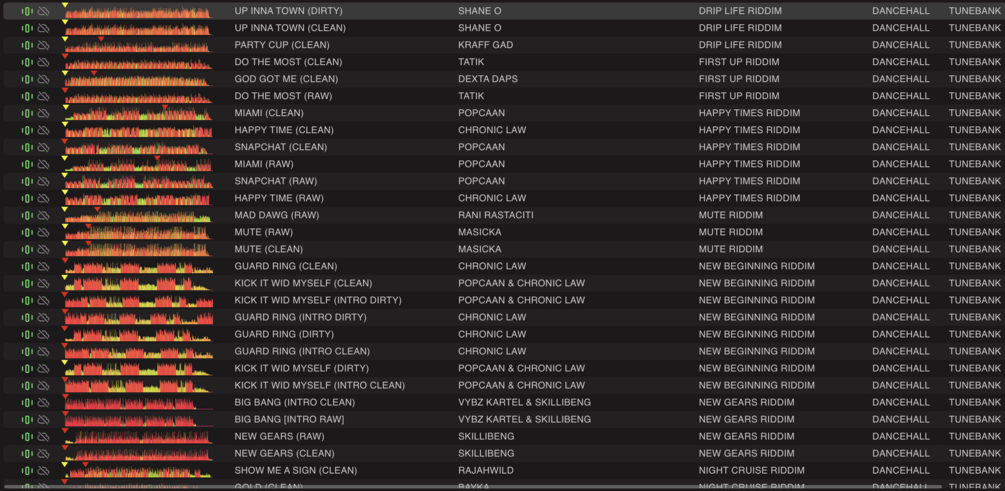
Task: Click the waveform preview of DO THE MOST (CLEAN)
Action: pos(137,62)
